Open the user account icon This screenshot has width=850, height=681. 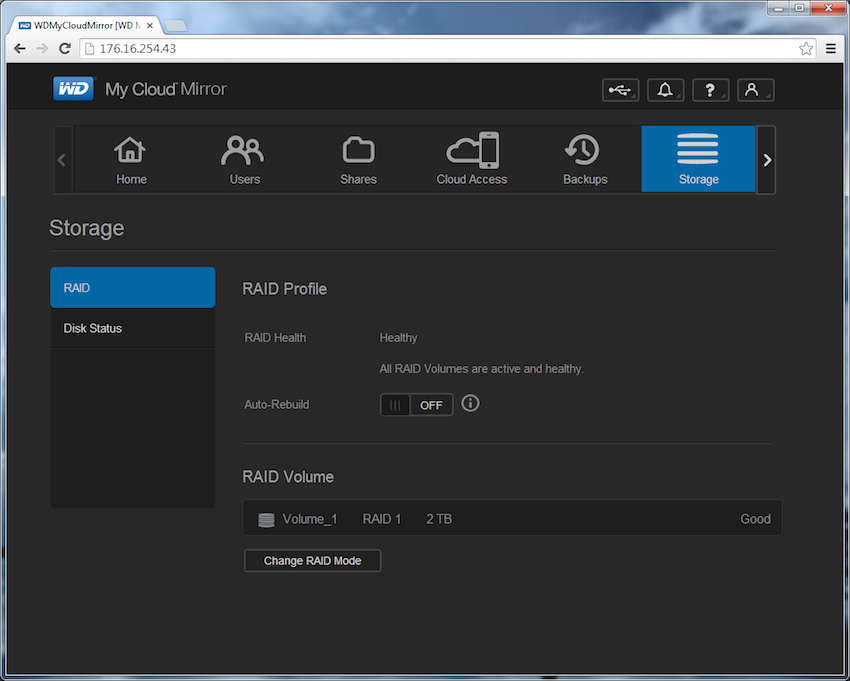[x=756, y=90]
